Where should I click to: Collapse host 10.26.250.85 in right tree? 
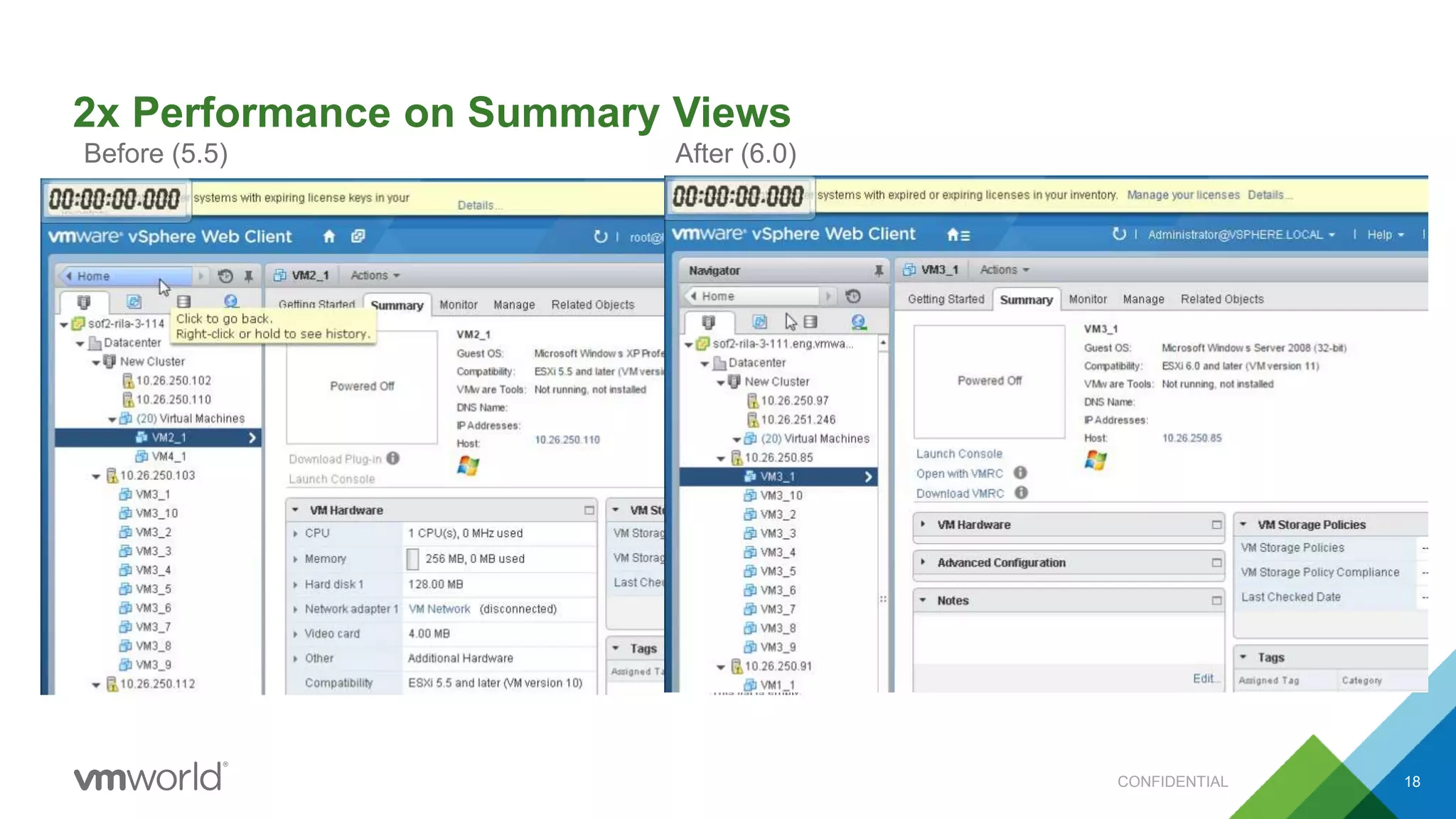[x=721, y=459]
